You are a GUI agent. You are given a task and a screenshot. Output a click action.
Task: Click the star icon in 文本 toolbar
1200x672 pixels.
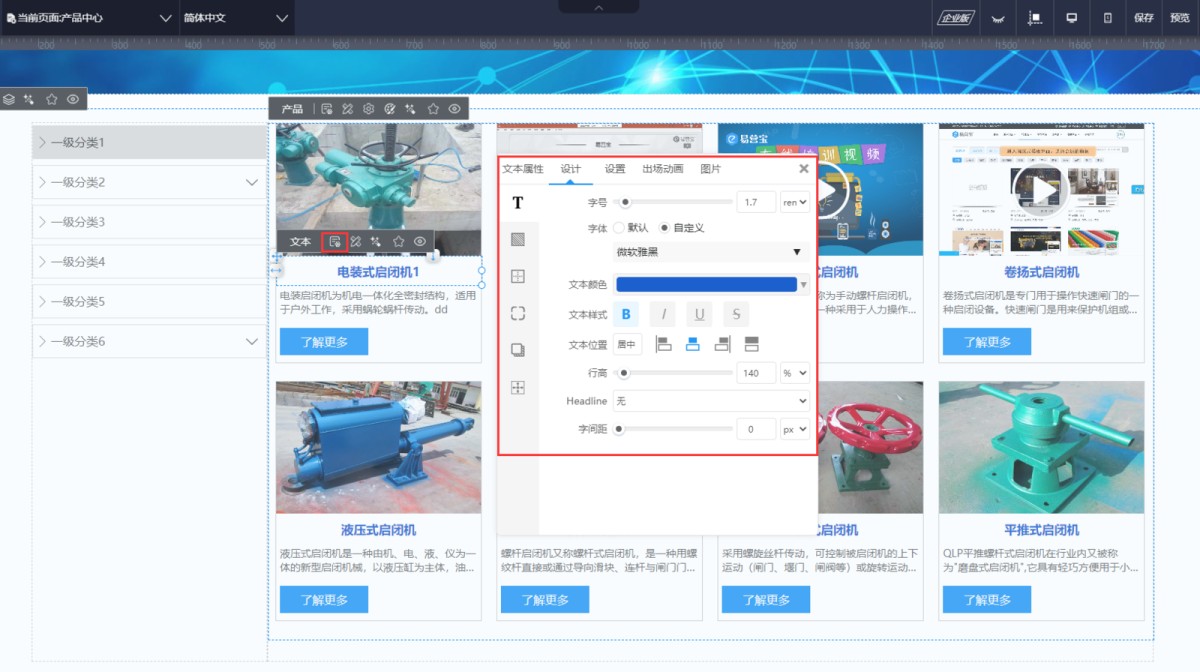[398, 241]
